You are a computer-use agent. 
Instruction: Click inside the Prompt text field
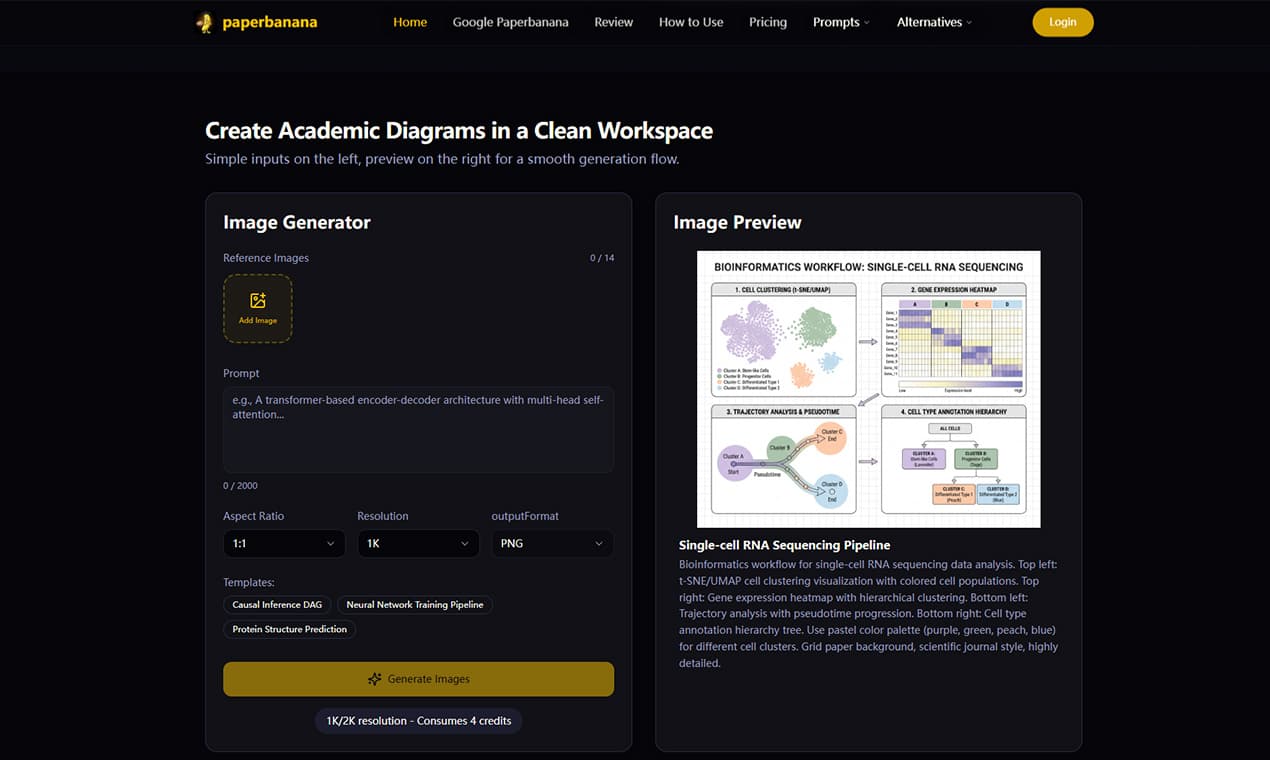point(418,430)
